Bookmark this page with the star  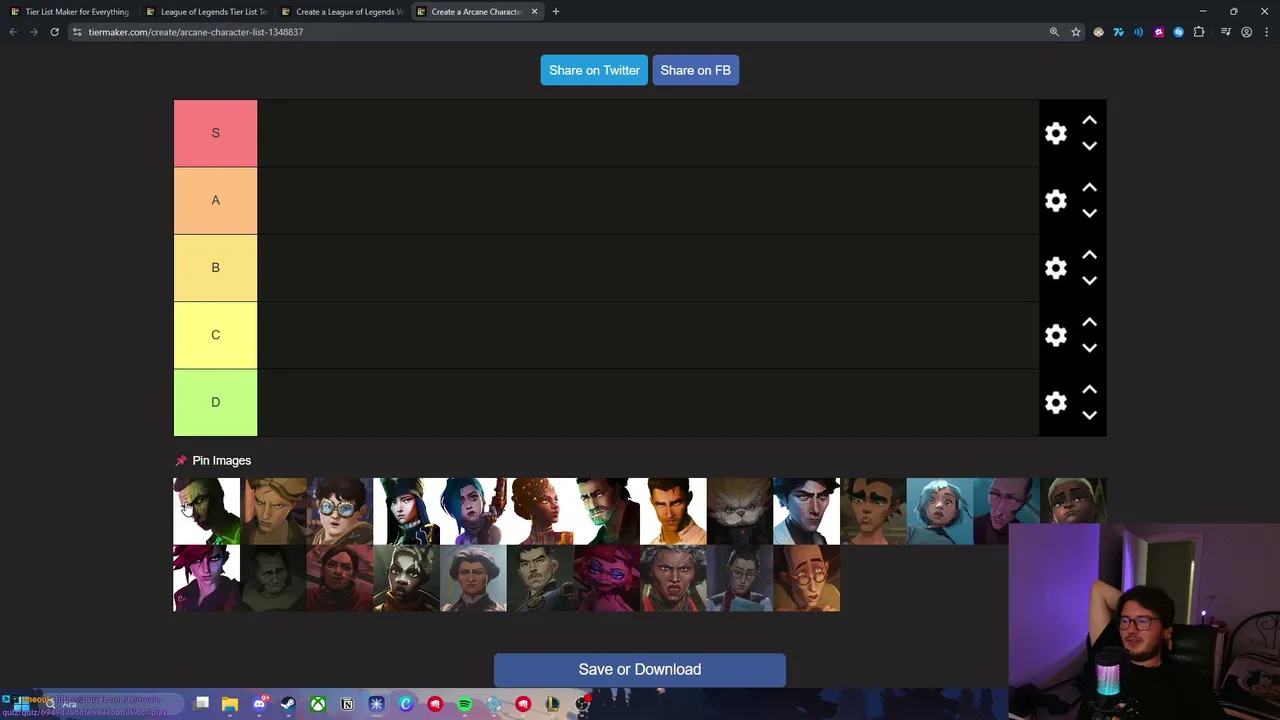click(x=1076, y=32)
